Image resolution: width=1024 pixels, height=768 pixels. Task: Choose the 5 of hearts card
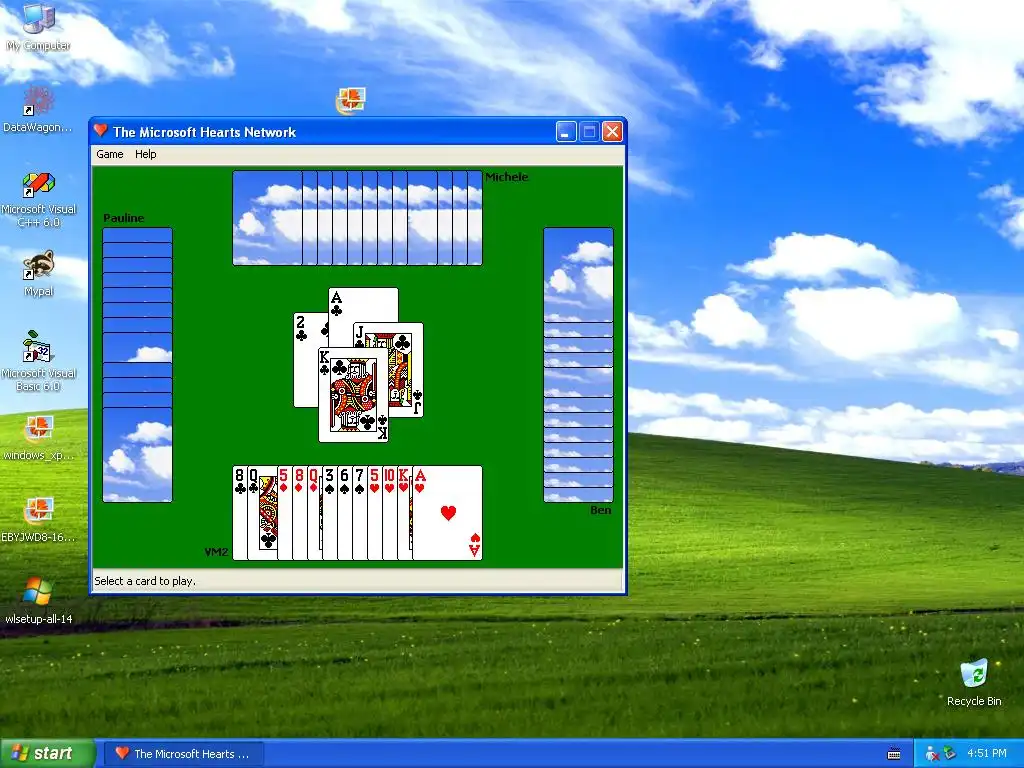click(x=375, y=513)
